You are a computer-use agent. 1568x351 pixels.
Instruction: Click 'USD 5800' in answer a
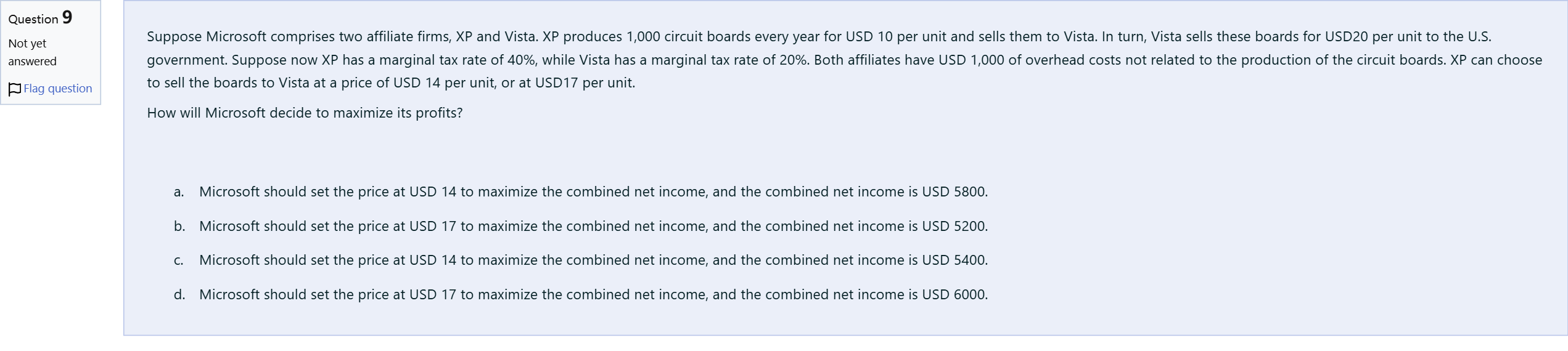click(x=954, y=192)
